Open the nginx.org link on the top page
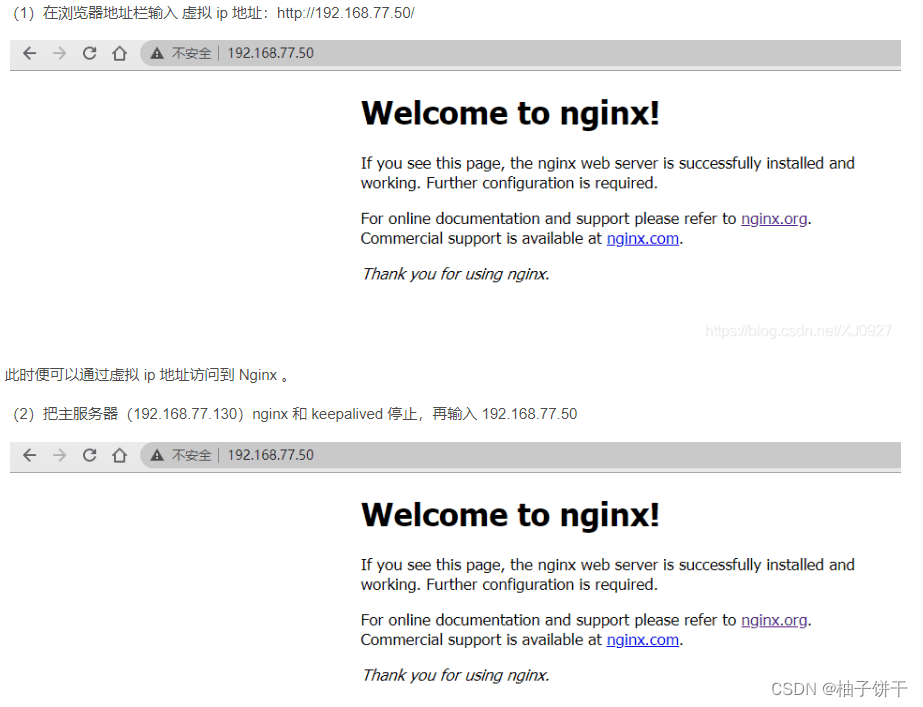This screenshot has width=923, height=707. pos(773,218)
